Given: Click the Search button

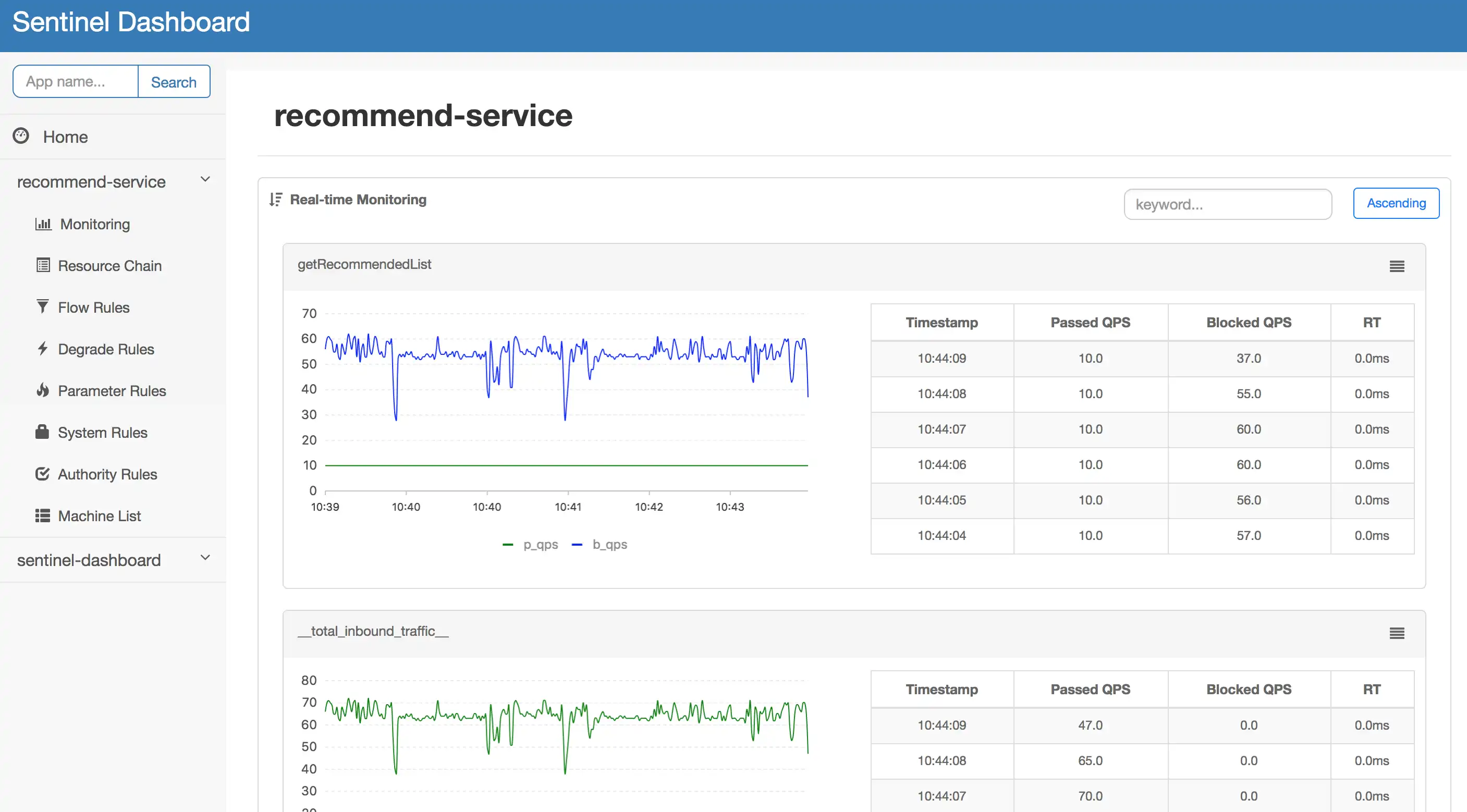Looking at the screenshot, I should (x=173, y=81).
